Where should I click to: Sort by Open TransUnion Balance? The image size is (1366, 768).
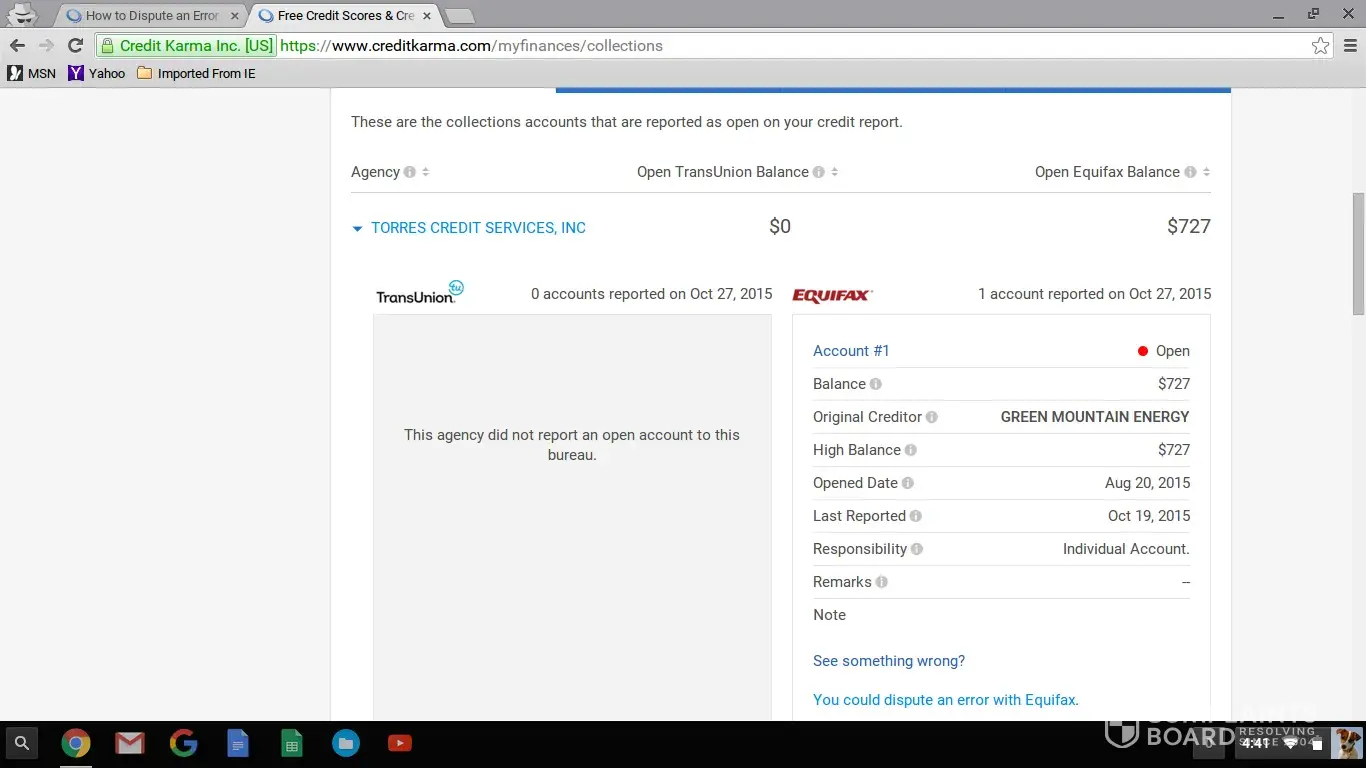pyautogui.click(x=835, y=172)
